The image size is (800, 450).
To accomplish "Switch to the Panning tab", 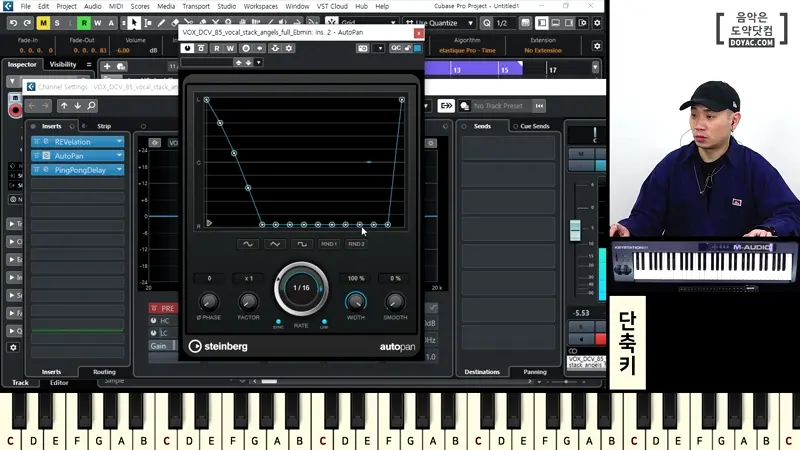I will click(535, 372).
